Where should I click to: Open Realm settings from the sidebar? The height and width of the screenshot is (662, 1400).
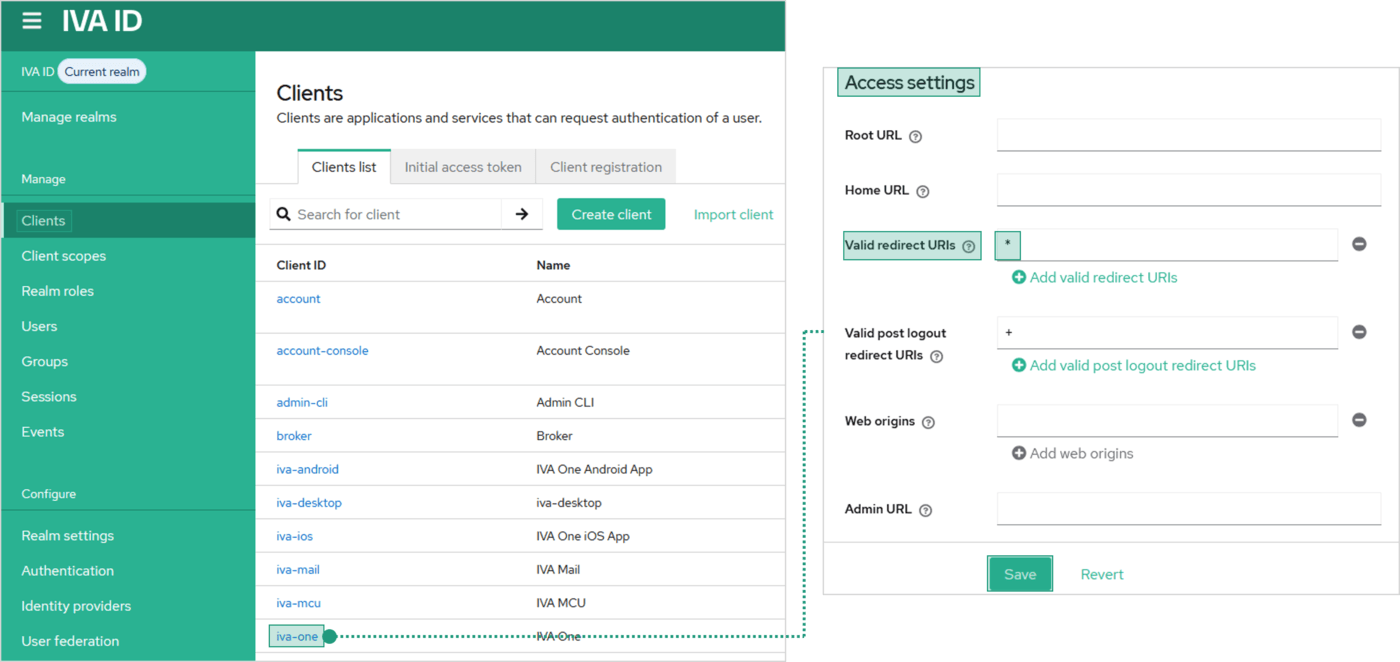coord(68,535)
